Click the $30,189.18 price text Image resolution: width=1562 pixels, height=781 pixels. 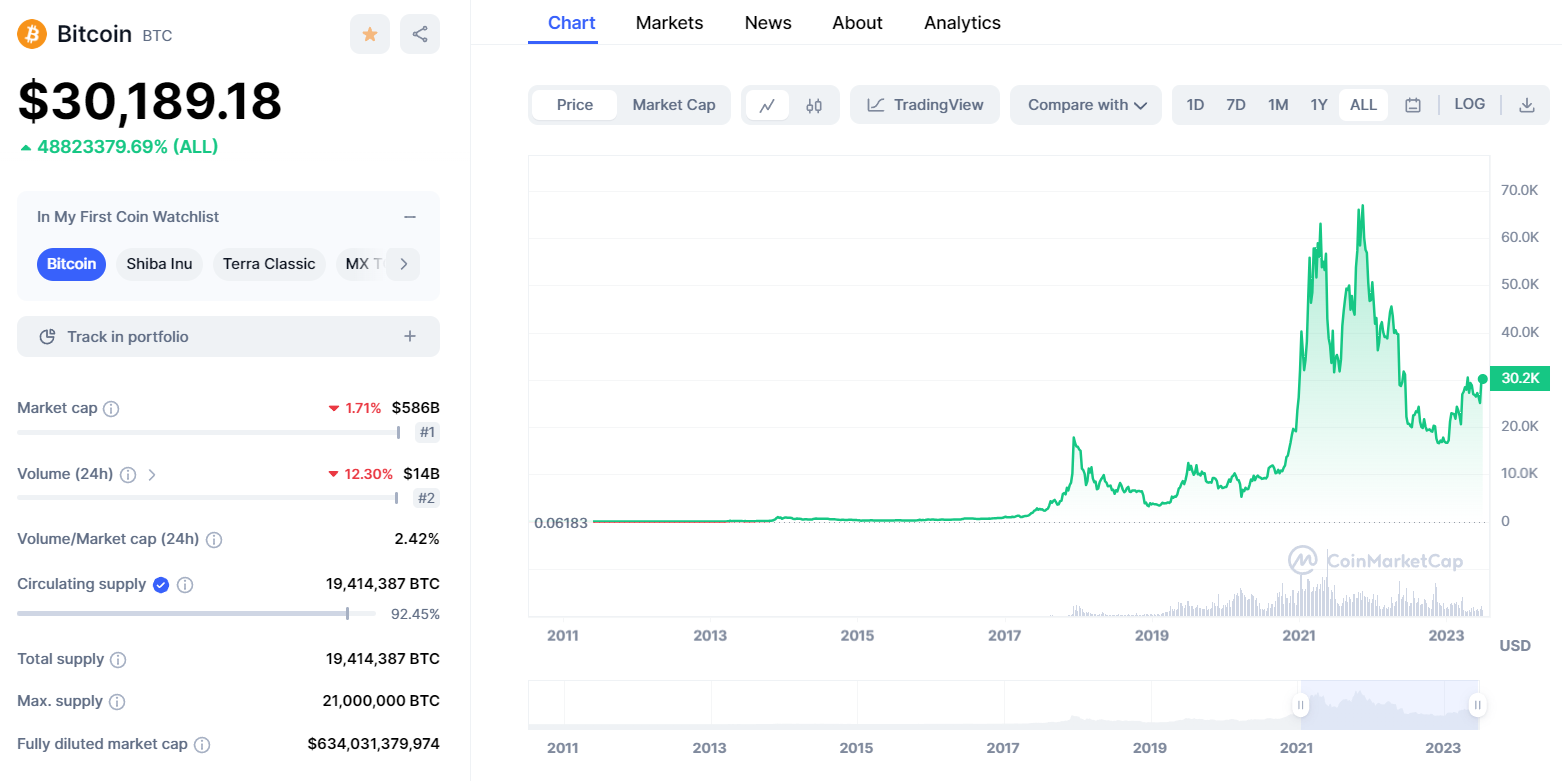pos(150,101)
